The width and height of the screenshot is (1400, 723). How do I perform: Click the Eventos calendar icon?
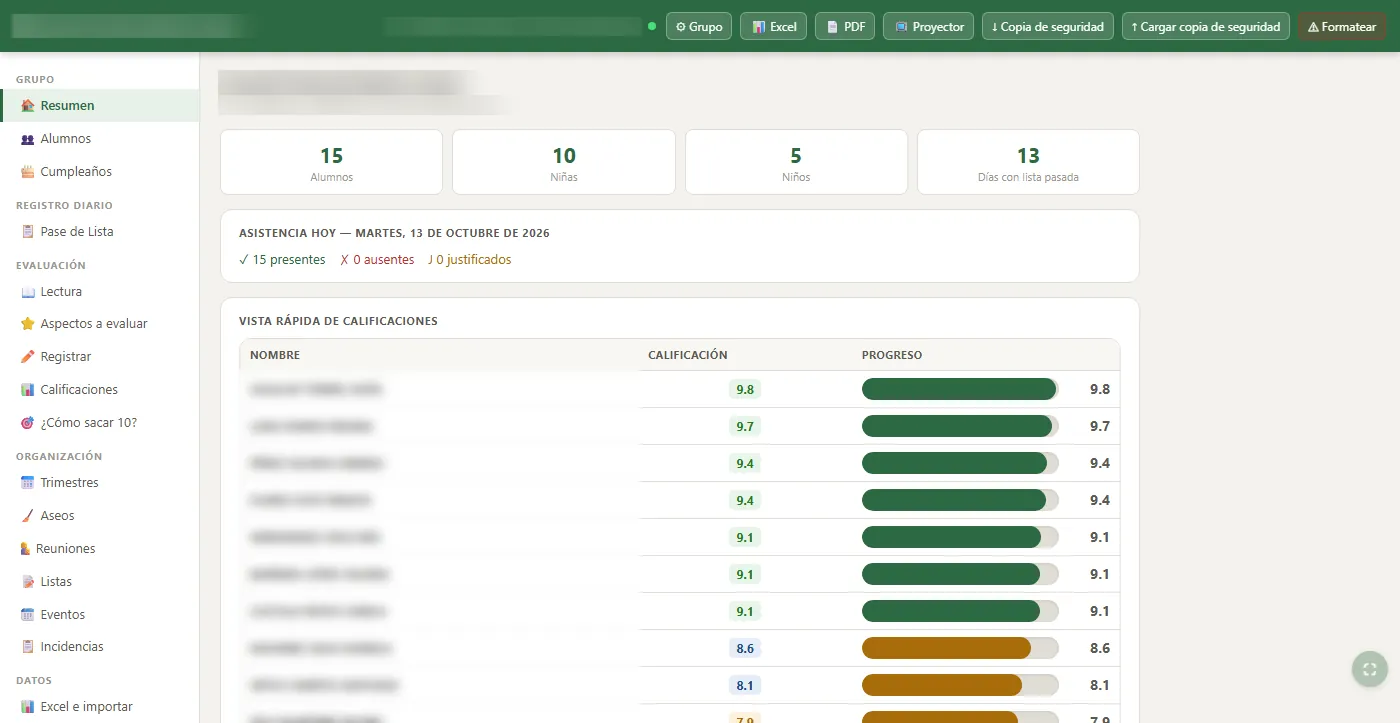tap(28, 615)
